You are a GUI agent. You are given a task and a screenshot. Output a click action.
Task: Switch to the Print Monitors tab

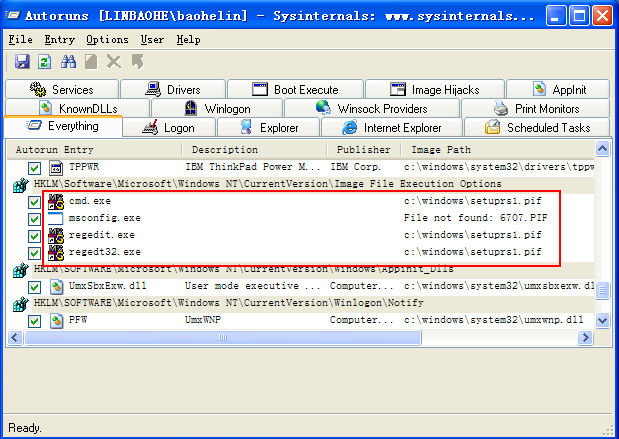[536, 108]
